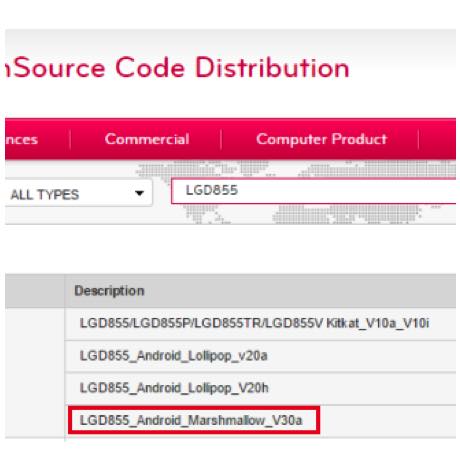Open LGD855_Android_Lollipop_V20h entry
Screen dimensions: 460x450
pyautogui.click(x=174, y=388)
